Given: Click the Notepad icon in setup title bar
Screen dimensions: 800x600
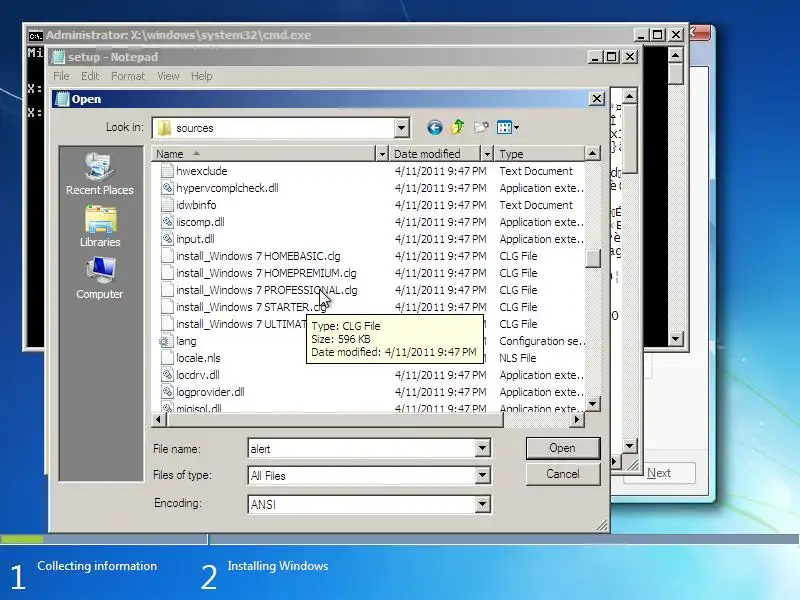Looking at the screenshot, I should pos(59,57).
